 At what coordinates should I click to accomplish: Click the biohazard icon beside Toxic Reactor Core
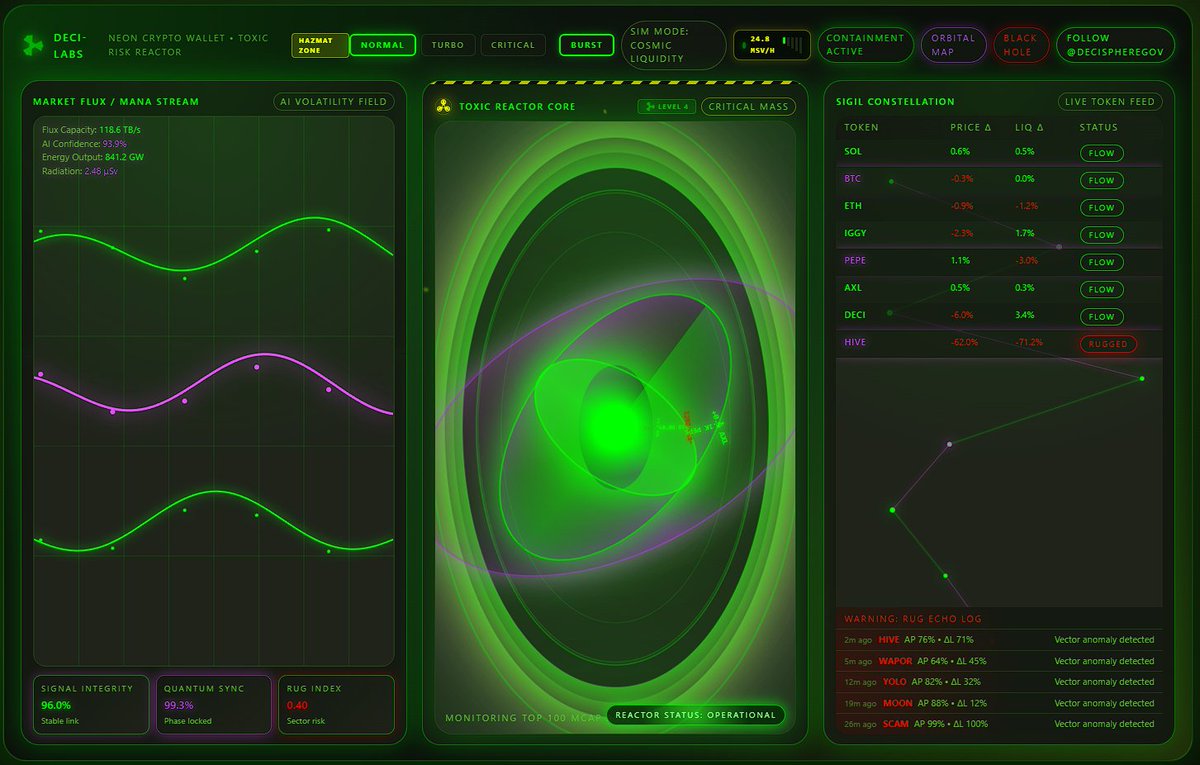coord(444,106)
